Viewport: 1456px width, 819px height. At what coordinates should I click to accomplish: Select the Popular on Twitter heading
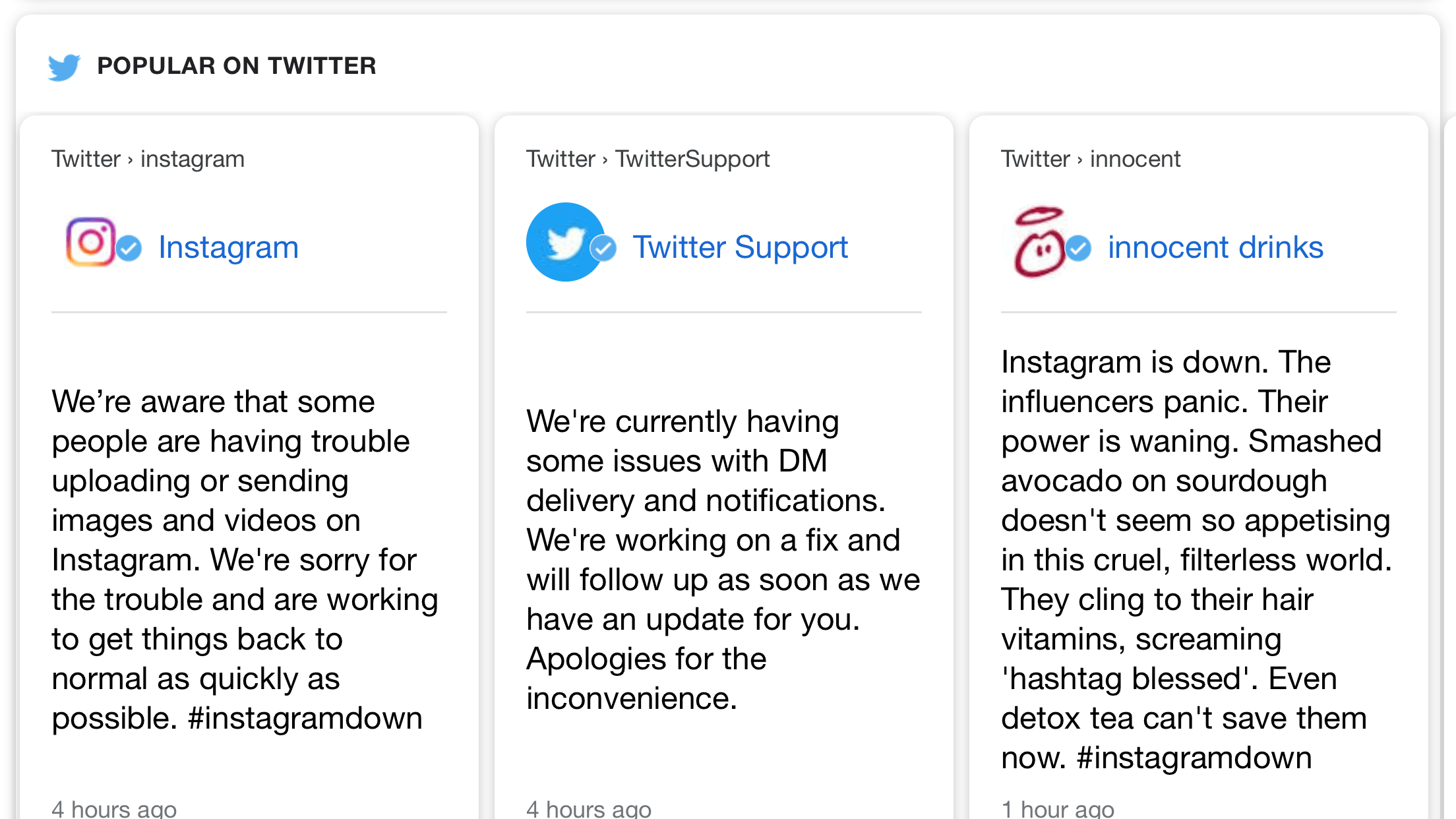[x=236, y=66]
